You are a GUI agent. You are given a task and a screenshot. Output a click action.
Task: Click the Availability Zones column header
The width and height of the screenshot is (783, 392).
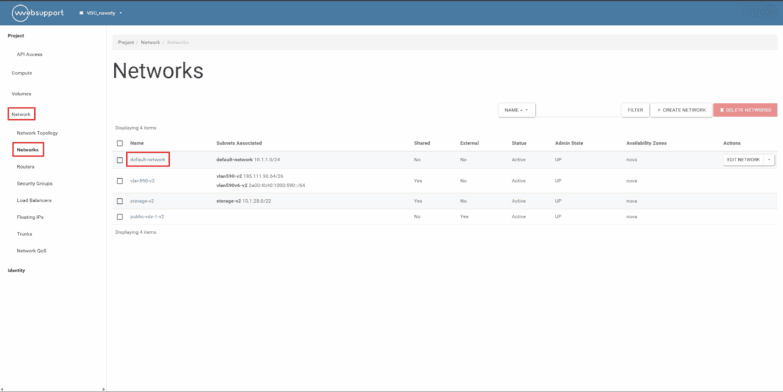click(x=646, y=143)
